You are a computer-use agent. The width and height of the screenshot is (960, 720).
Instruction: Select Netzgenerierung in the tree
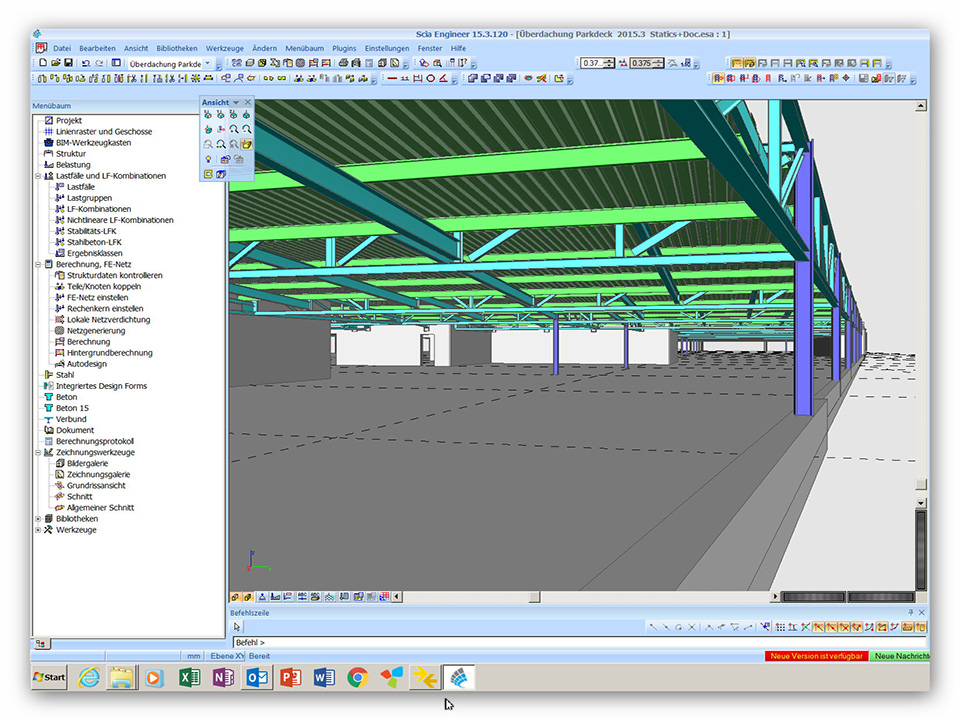click(96, 330)
